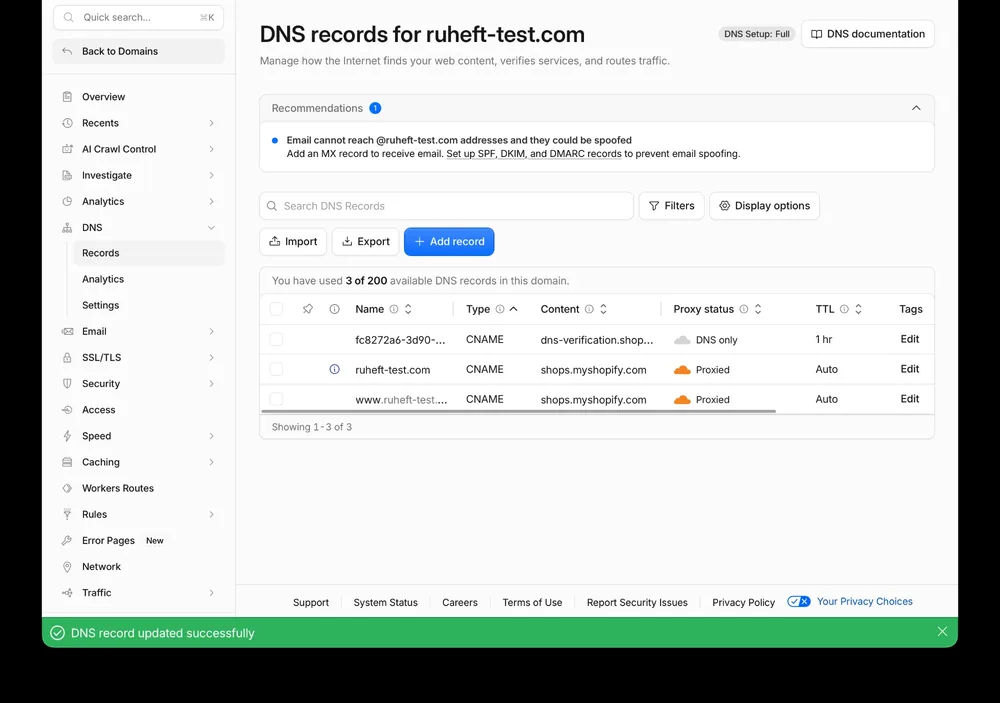Click the Error Pages wrench icon

(67, 541)
